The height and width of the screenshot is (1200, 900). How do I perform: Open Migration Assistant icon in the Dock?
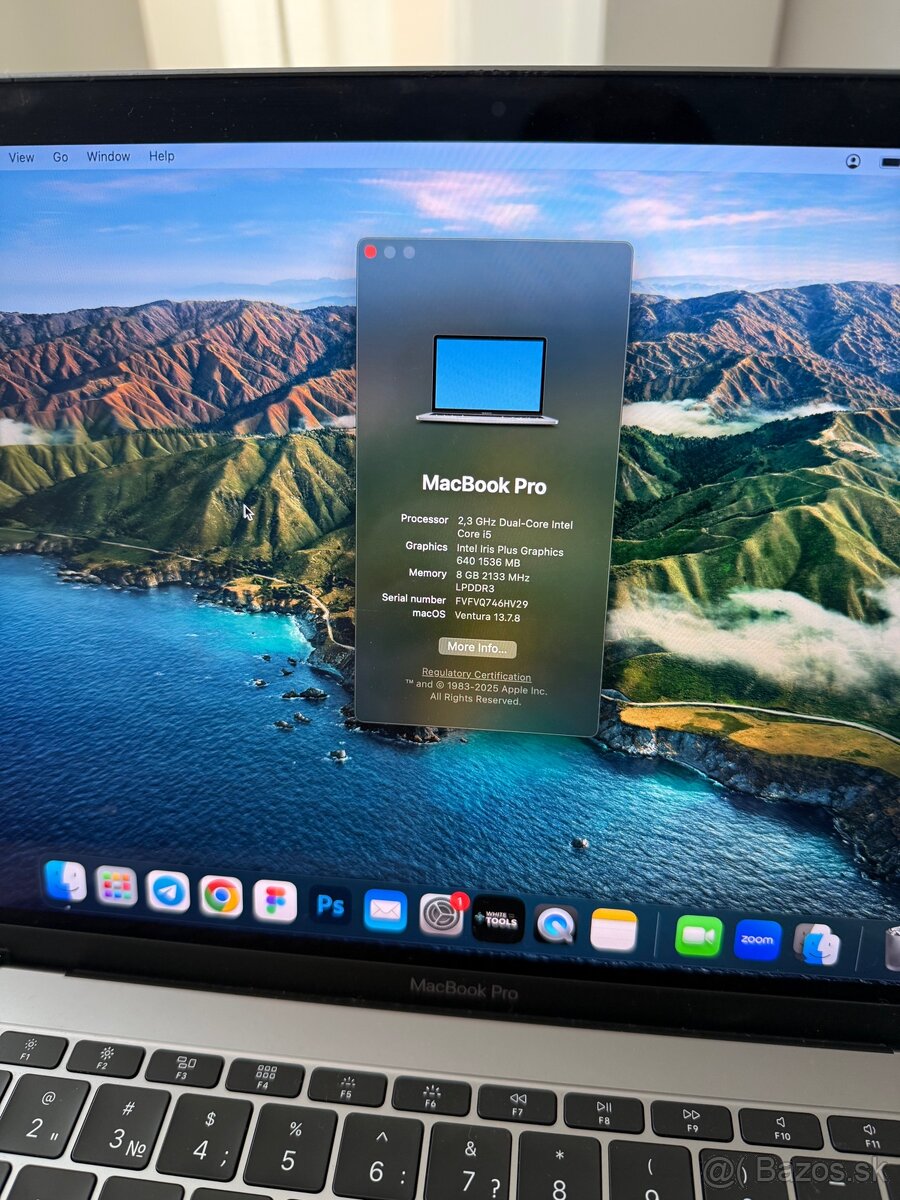[817, 945]
